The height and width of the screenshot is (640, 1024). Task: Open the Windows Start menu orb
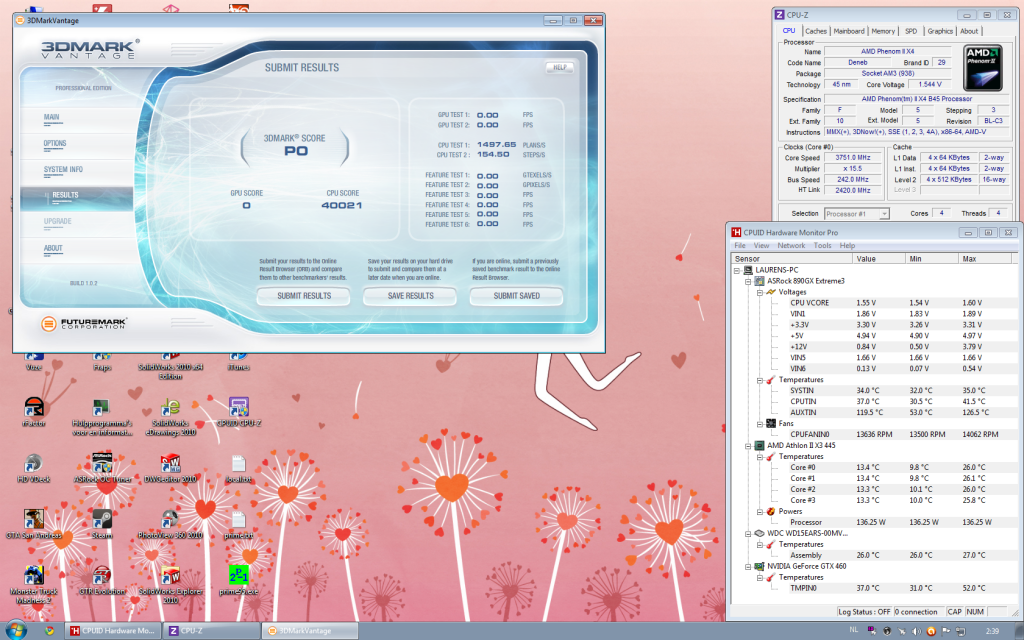(15, 630)
